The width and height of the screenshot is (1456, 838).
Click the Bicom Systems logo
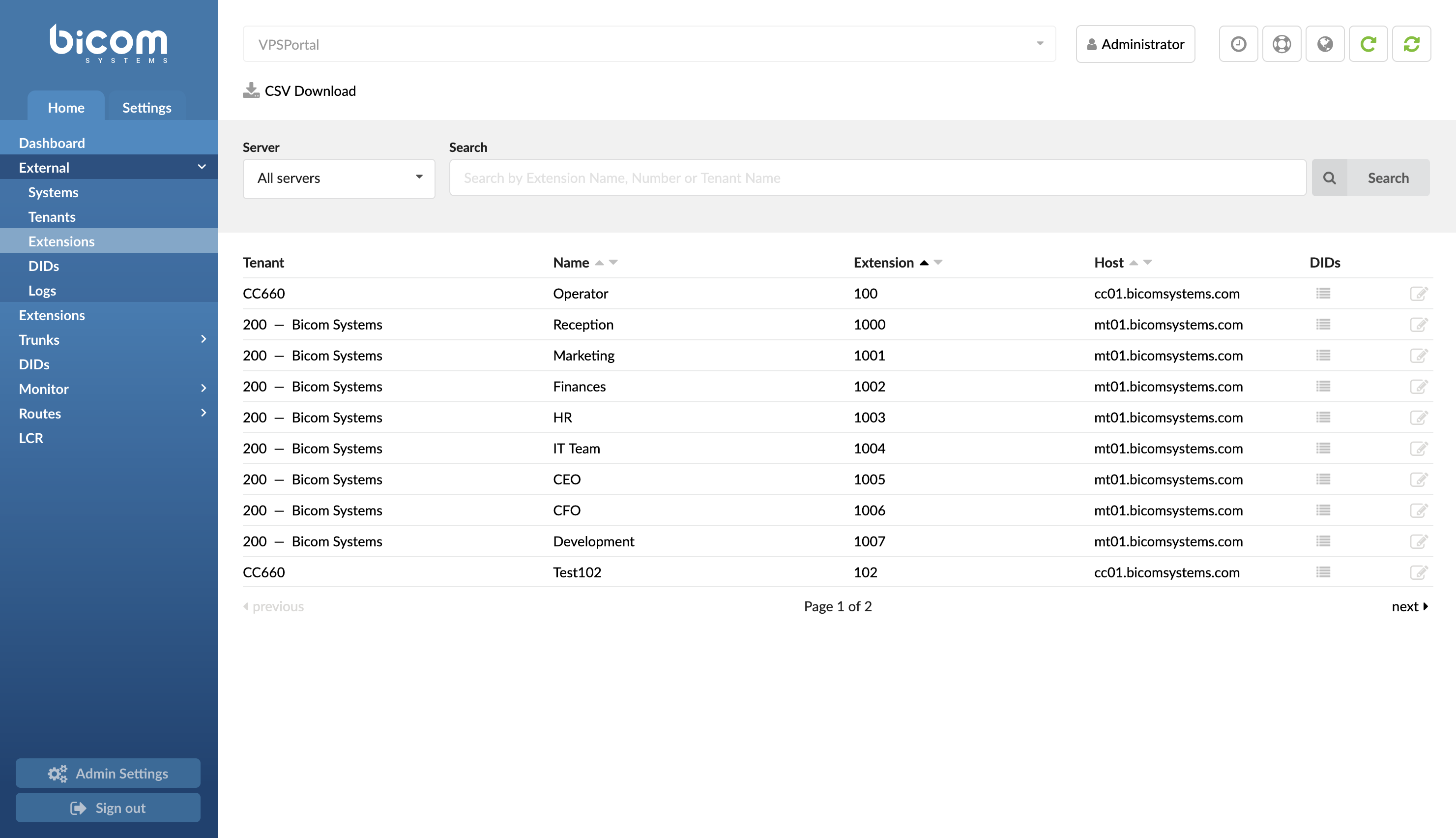(109, 44)
